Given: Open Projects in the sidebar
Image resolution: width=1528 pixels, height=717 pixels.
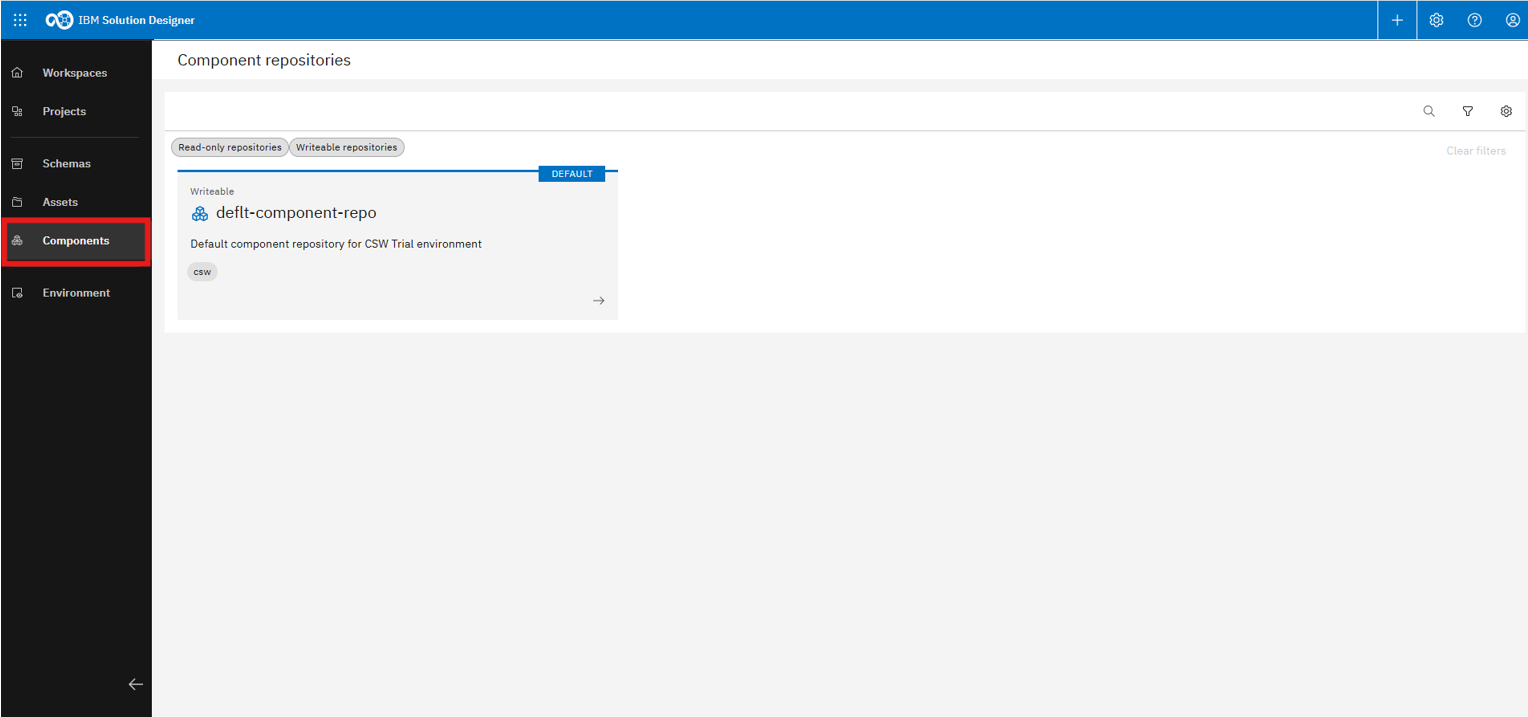Looking at the screenshot, I should pos(64,111).
